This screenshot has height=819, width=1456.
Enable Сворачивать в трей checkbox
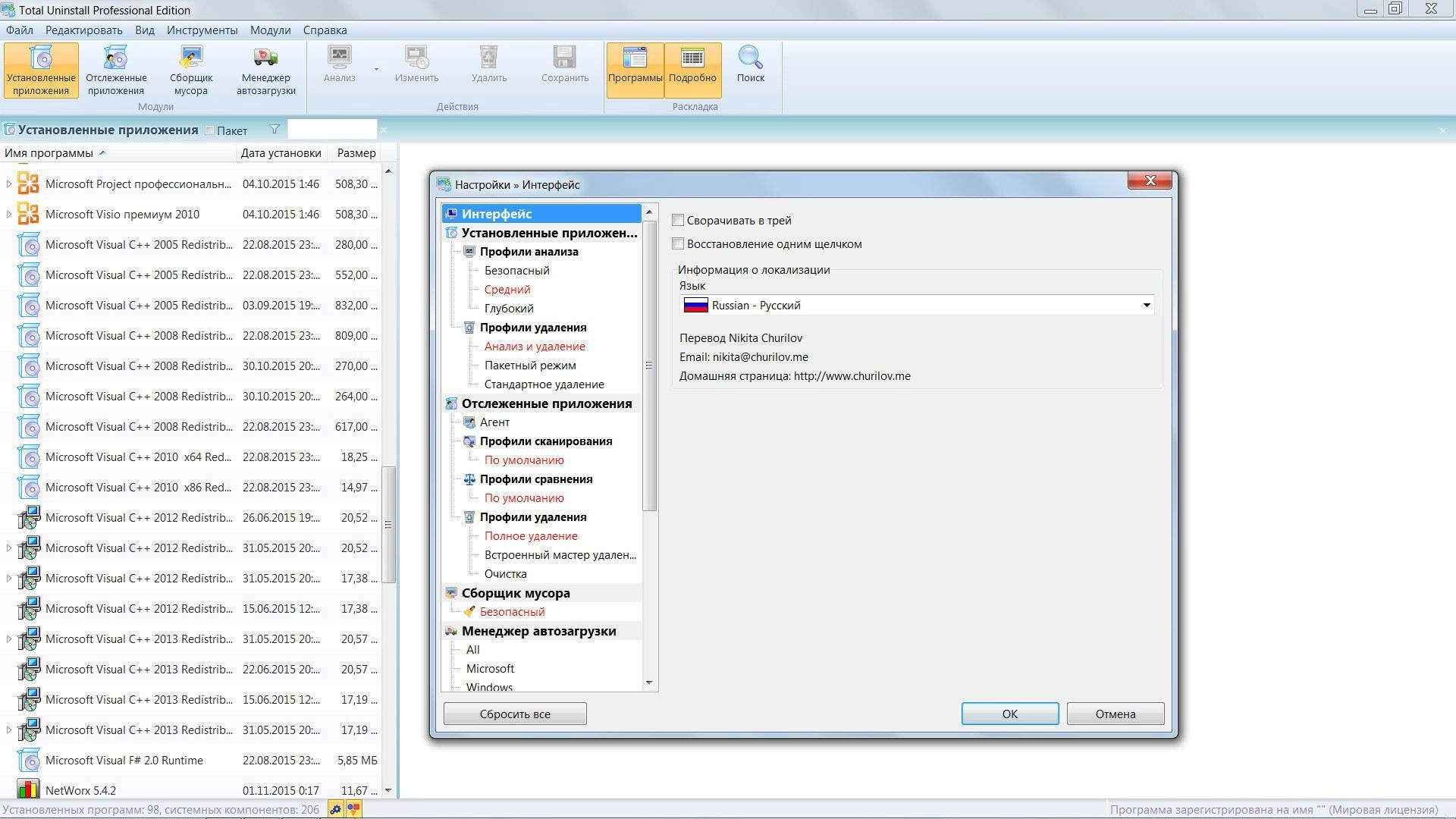tap(678, 220)
